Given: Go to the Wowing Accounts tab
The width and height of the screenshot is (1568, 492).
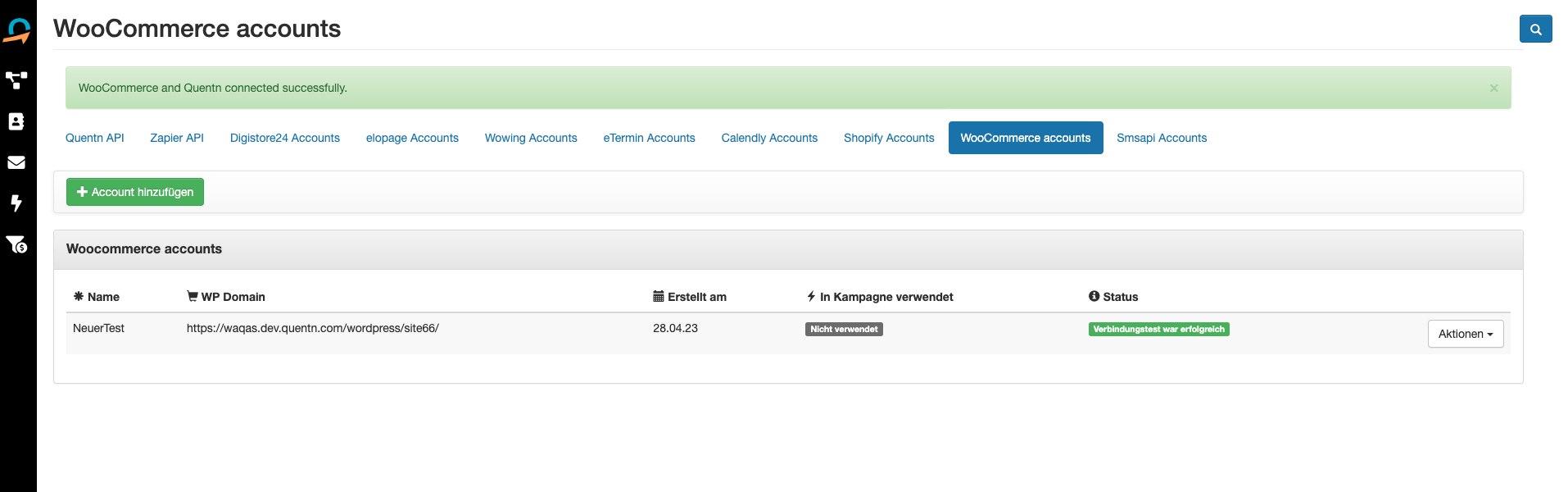Looking at the screenshot, I should (x=531, y=138).
